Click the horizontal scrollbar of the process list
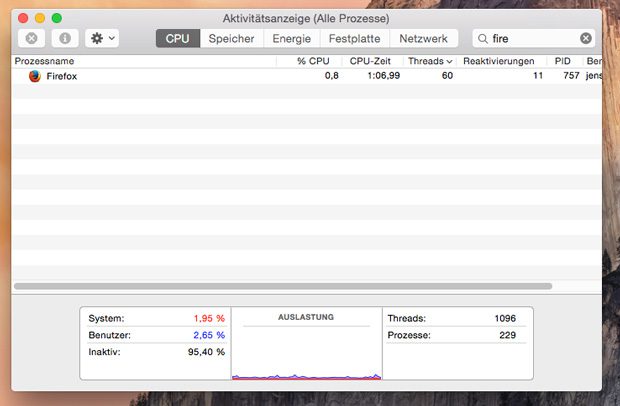This screenshot has height=406, width=620. click(283, 286)
